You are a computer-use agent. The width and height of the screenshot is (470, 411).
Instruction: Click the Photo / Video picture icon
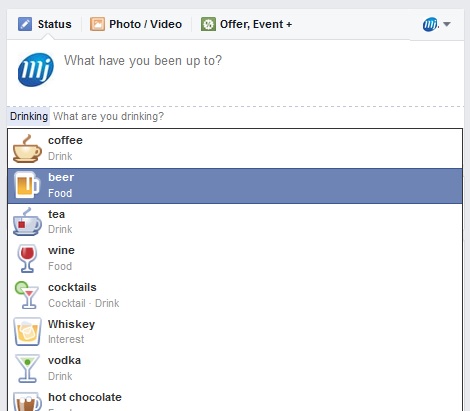[97, 24]
